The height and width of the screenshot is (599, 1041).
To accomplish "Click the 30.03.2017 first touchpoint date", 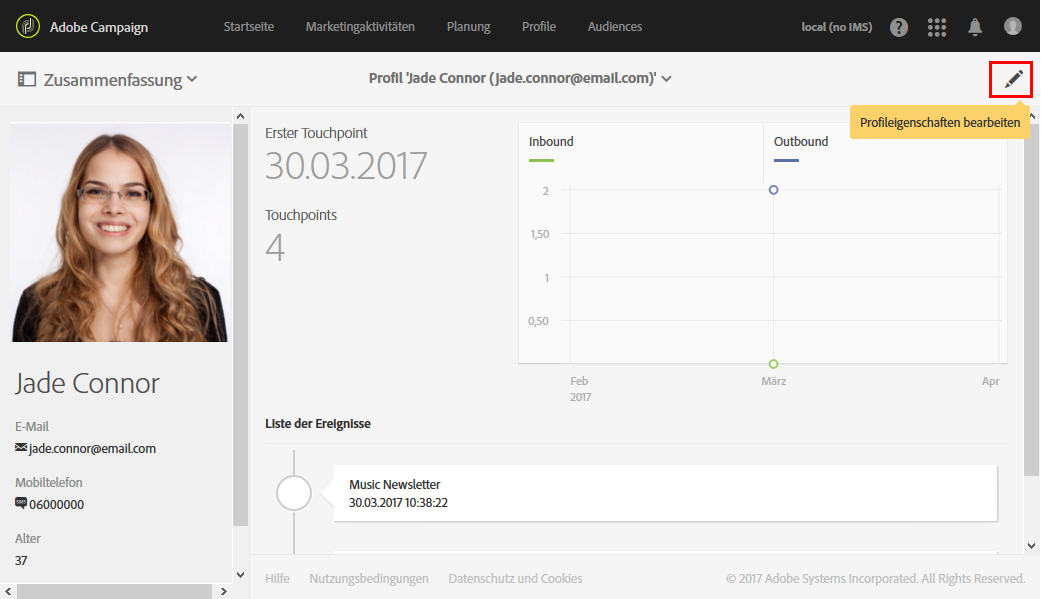I will 346,165.
